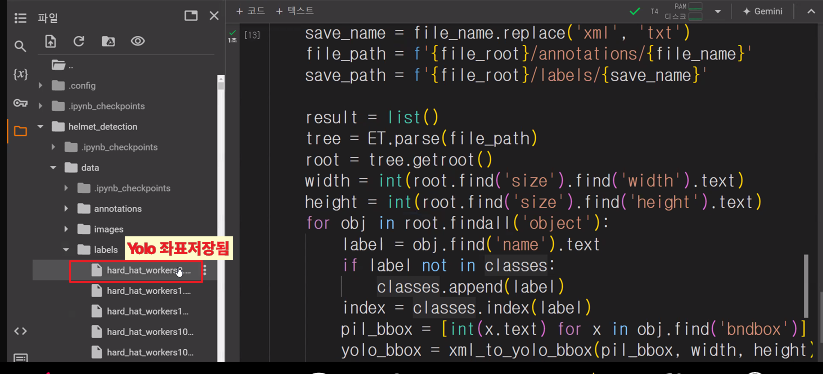Image resolution: width=823 pixels, height=374 pixels.
Task: Select the images folder label
Action: pos(109,229)
